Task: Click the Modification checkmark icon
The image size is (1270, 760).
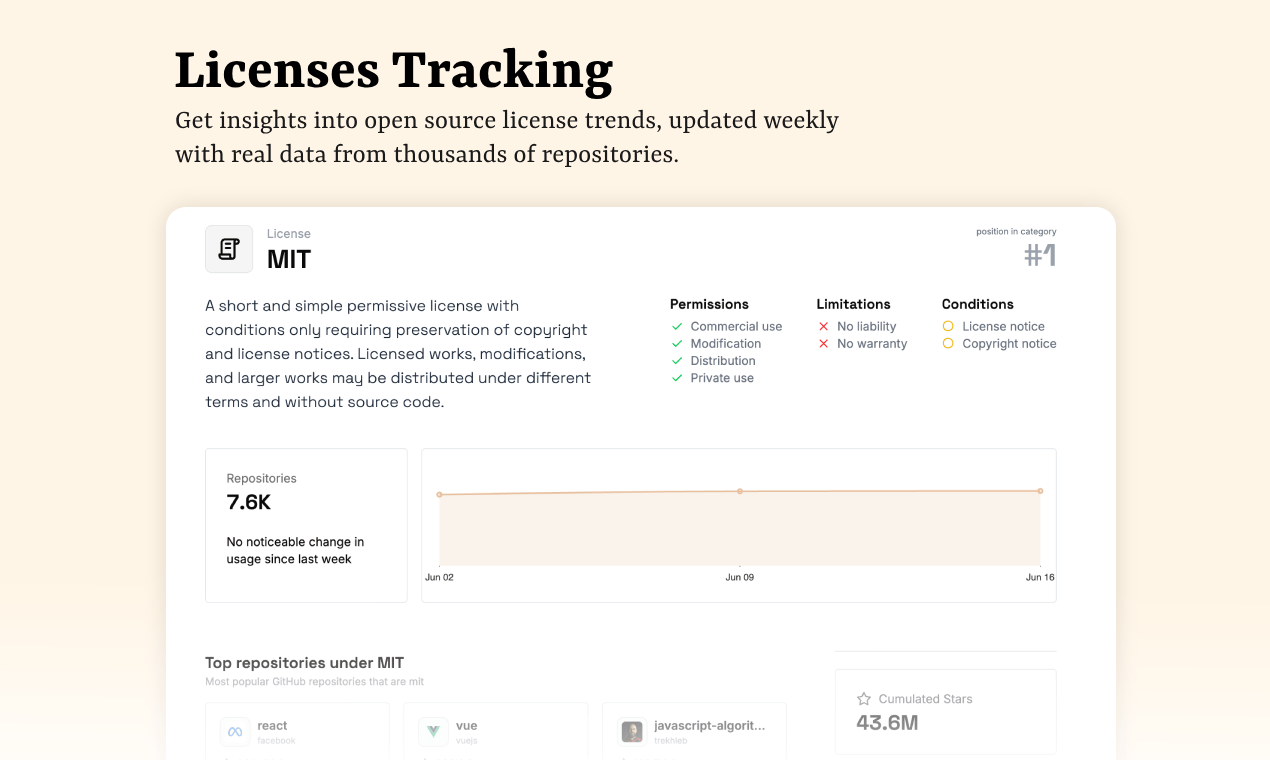Action: click(x=677, y=343)
